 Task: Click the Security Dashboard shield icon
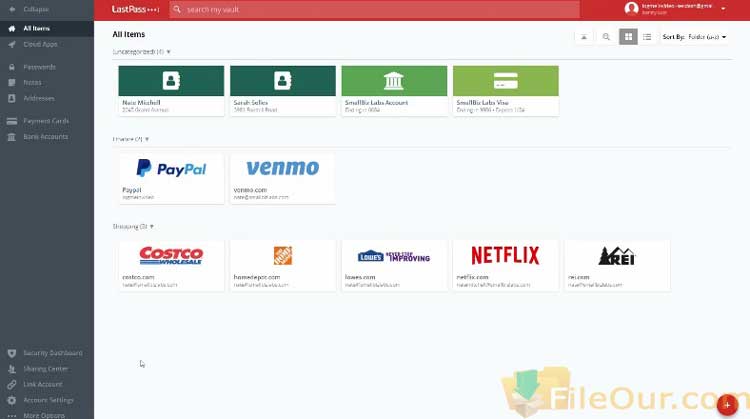[12, 353]
